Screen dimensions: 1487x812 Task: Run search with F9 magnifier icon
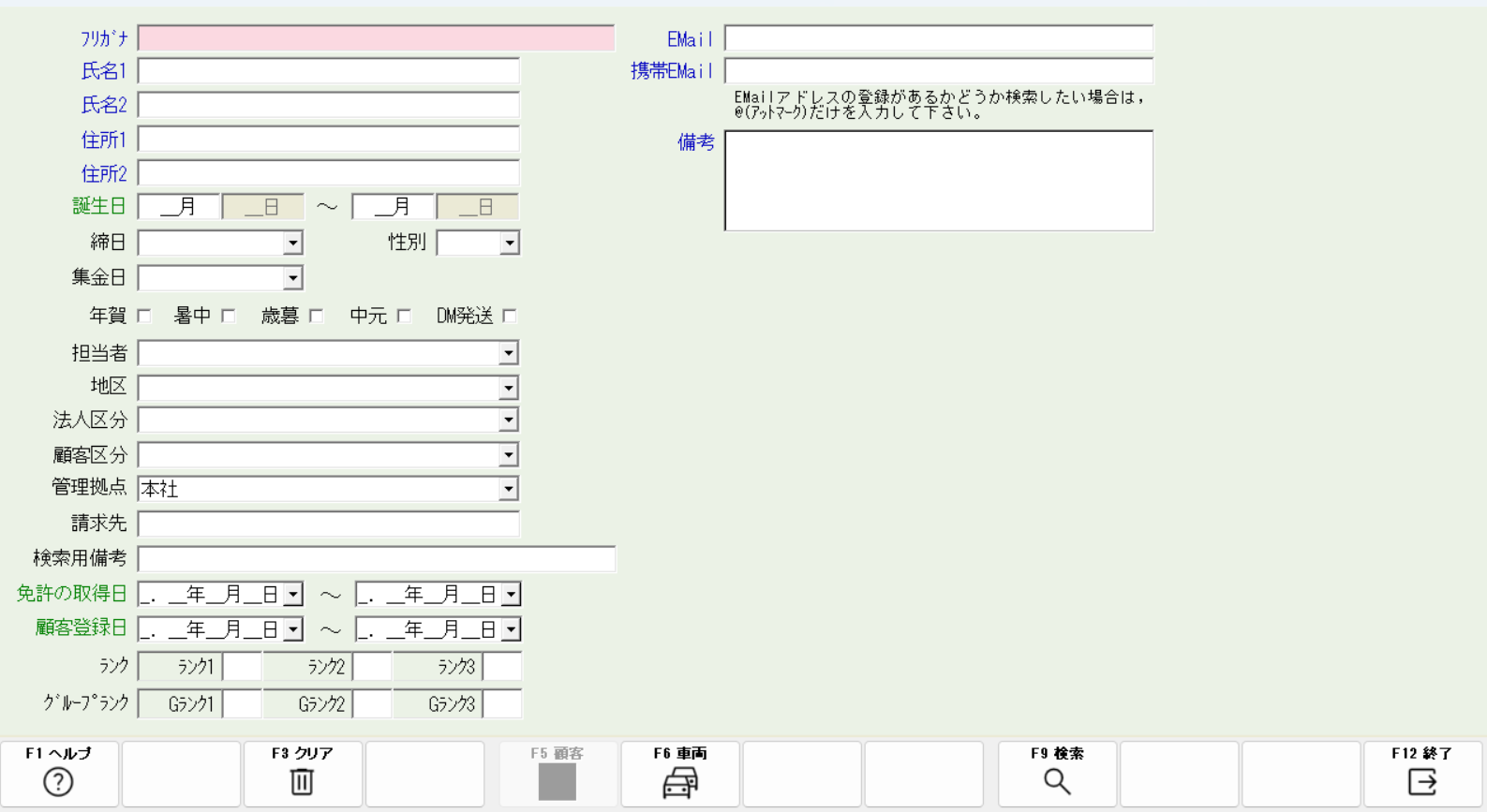click(1057, 781)
